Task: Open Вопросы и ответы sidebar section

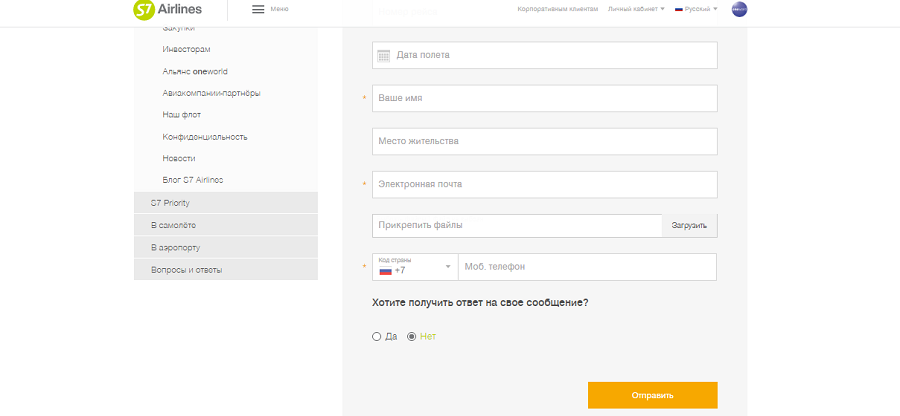Action: (225, 270)
